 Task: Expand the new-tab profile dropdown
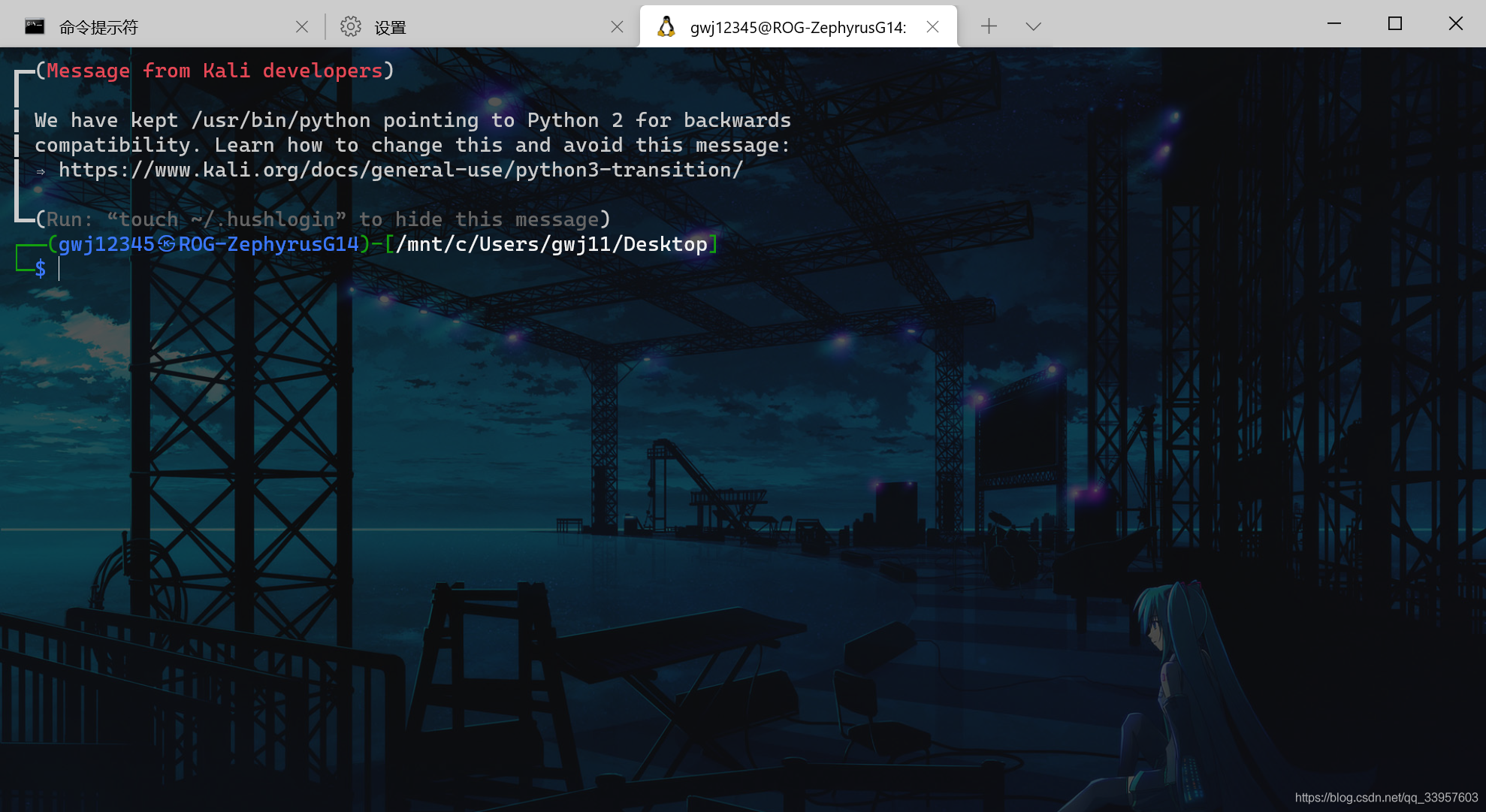click(x=1033, y=26)
